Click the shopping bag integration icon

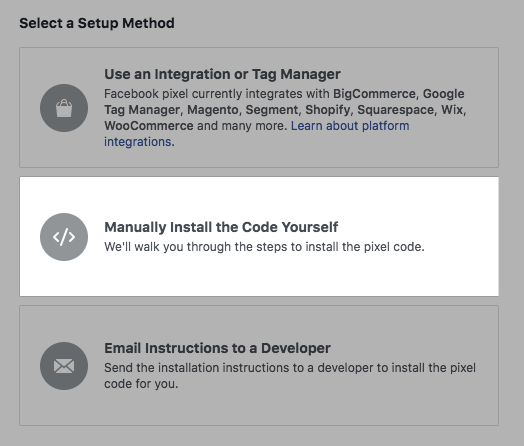point(64,108)
